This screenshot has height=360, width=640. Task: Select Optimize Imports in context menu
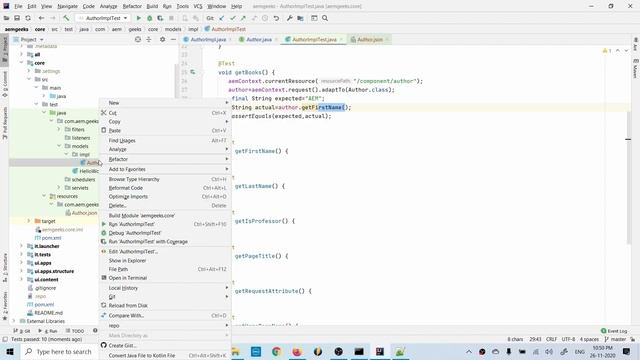[165, 197]
